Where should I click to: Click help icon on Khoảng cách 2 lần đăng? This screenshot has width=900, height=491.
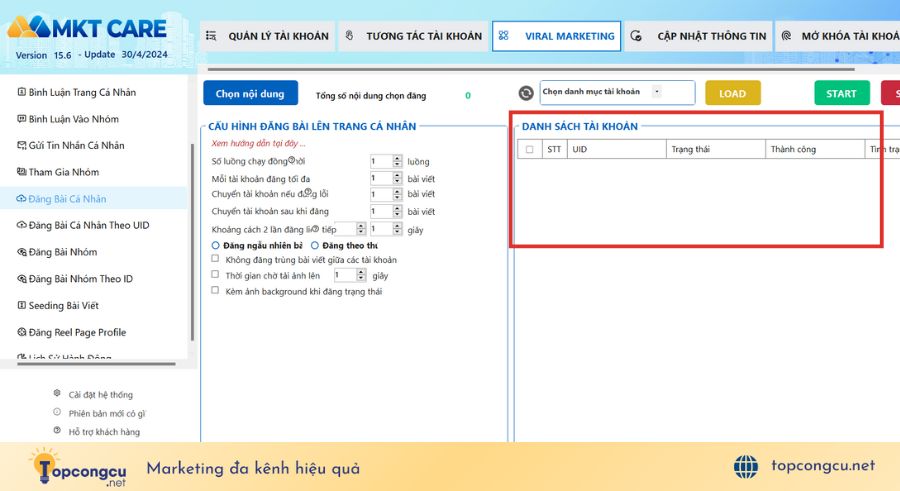(315, 229)
